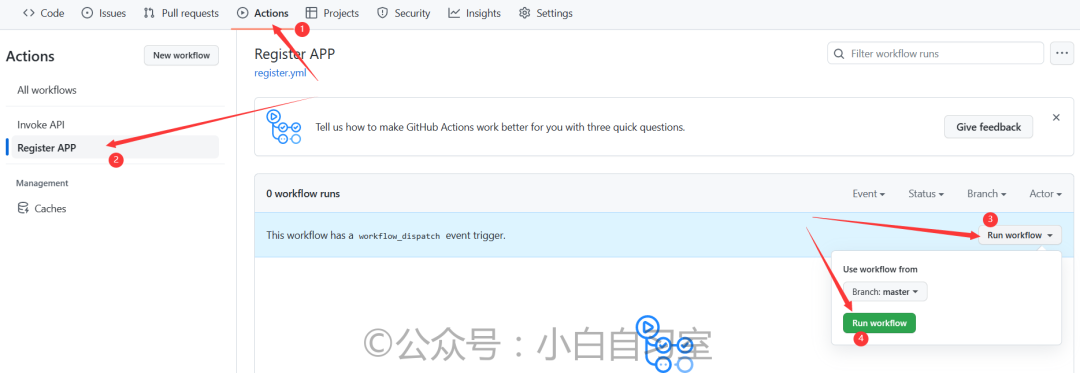Expand the Actor filter dropdown
This screenshot has height=373, width=1080.
coord(1046,194)
